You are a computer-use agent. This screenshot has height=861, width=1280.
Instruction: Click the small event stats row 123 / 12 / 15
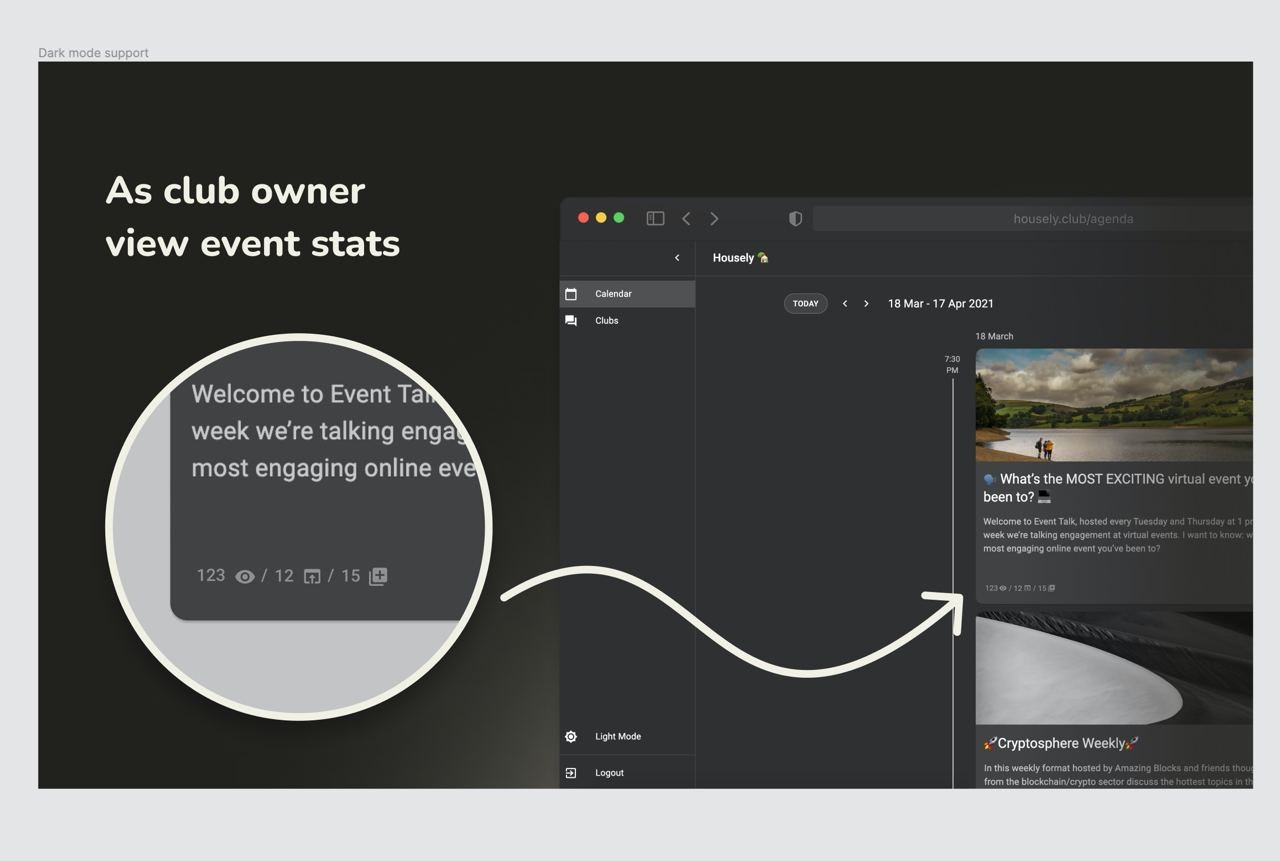coord(1020,588)
